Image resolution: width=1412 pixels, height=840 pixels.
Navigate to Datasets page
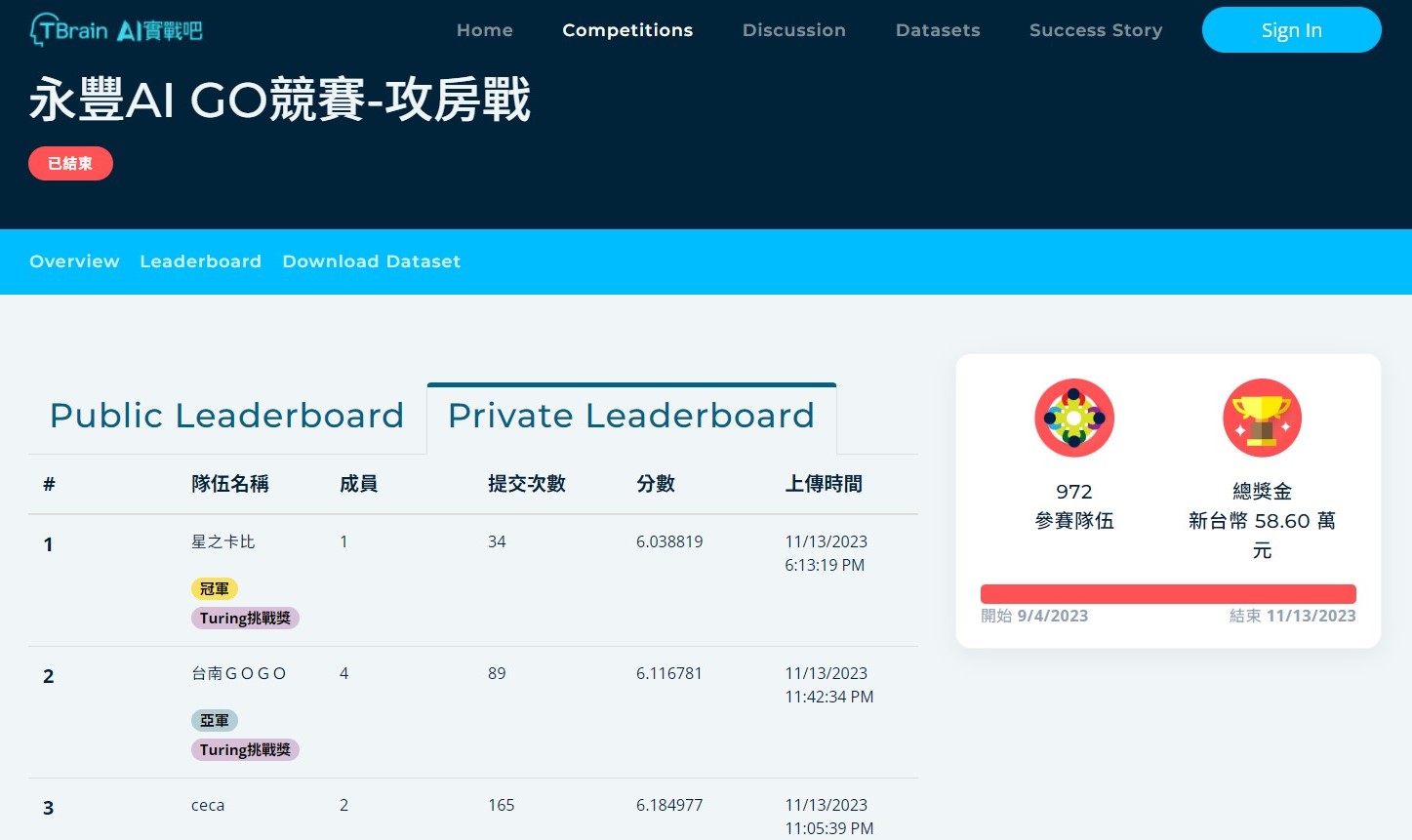point(937,30)
